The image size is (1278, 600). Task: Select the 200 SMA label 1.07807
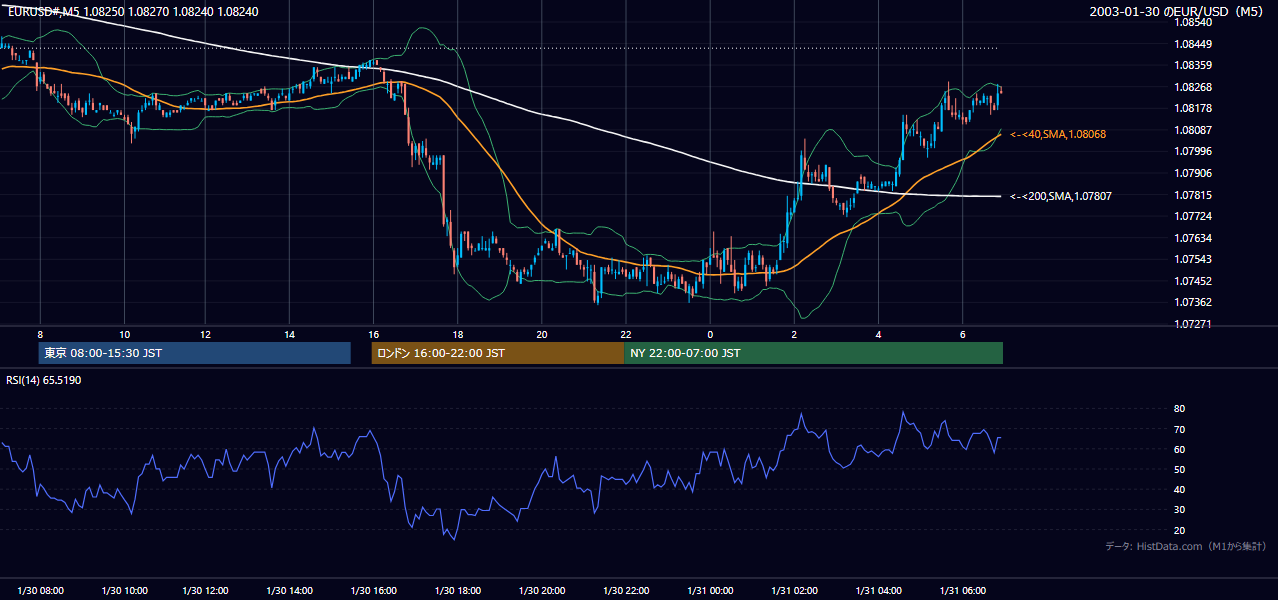pos(1060,196)
